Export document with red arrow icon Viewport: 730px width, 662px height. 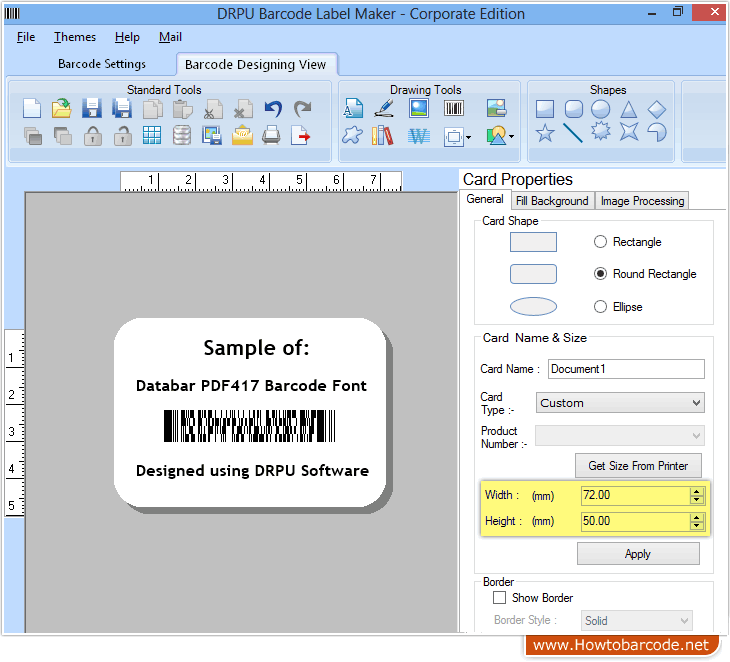tap(301, 135)
